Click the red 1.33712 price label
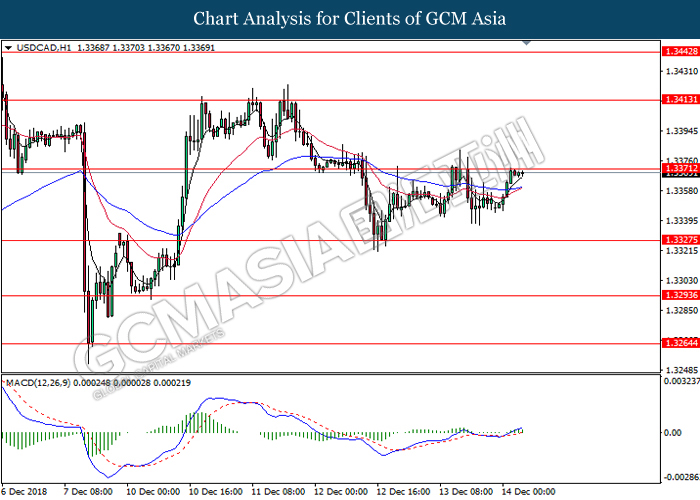700x500 pixels. pyautogui.click(x=680, y=168)
